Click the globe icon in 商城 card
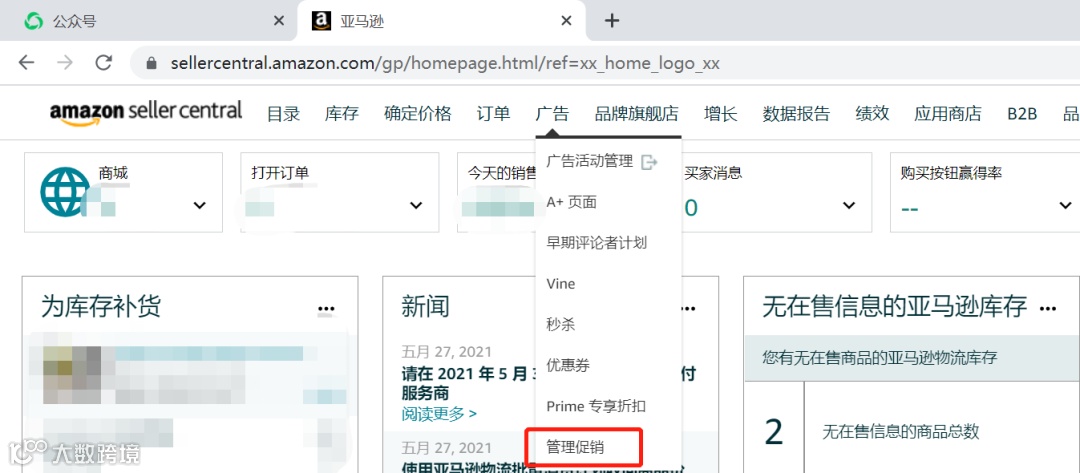Viewport: 1080px width, 473px height. click(65, 191)
